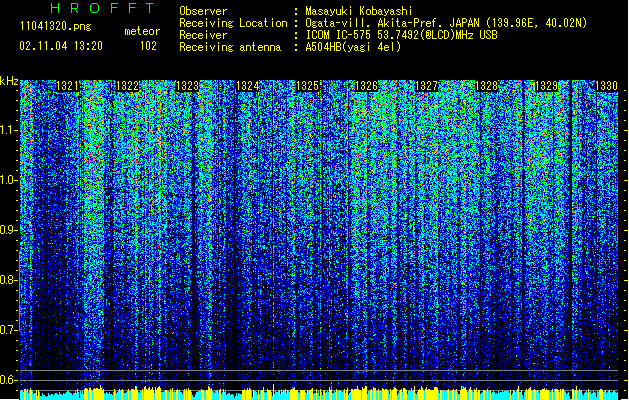The width and height of the screenshot is (629, 400).
Task: Click the 0.8 frequency axis label
Action: [x=8, y=280]
